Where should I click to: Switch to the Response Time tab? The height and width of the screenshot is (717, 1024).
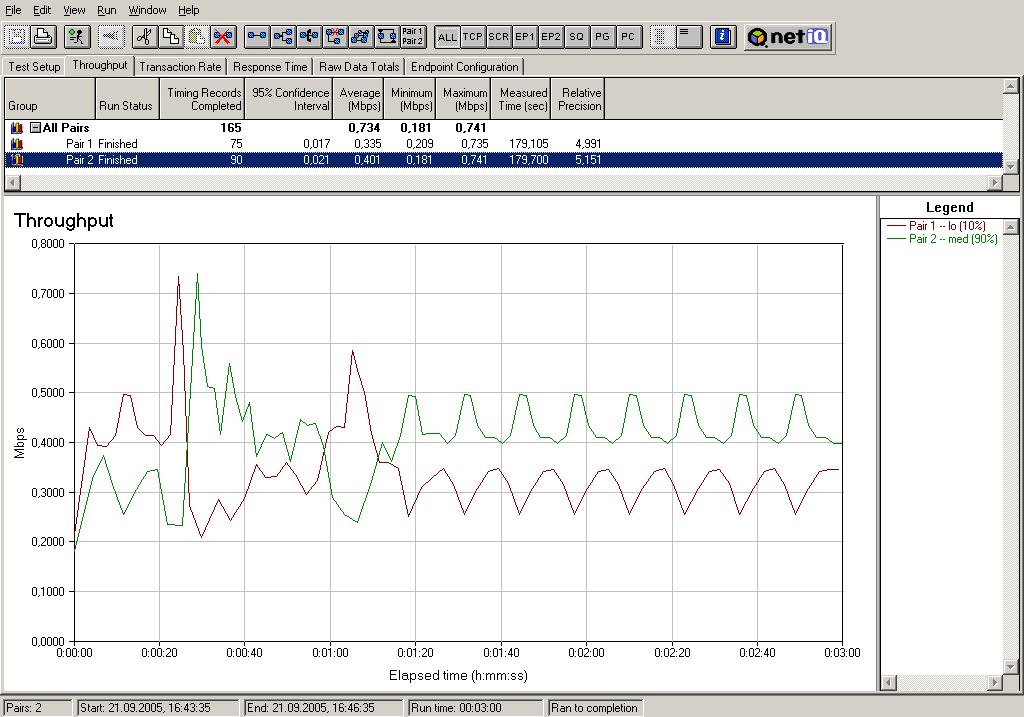[x=270, y=67]
